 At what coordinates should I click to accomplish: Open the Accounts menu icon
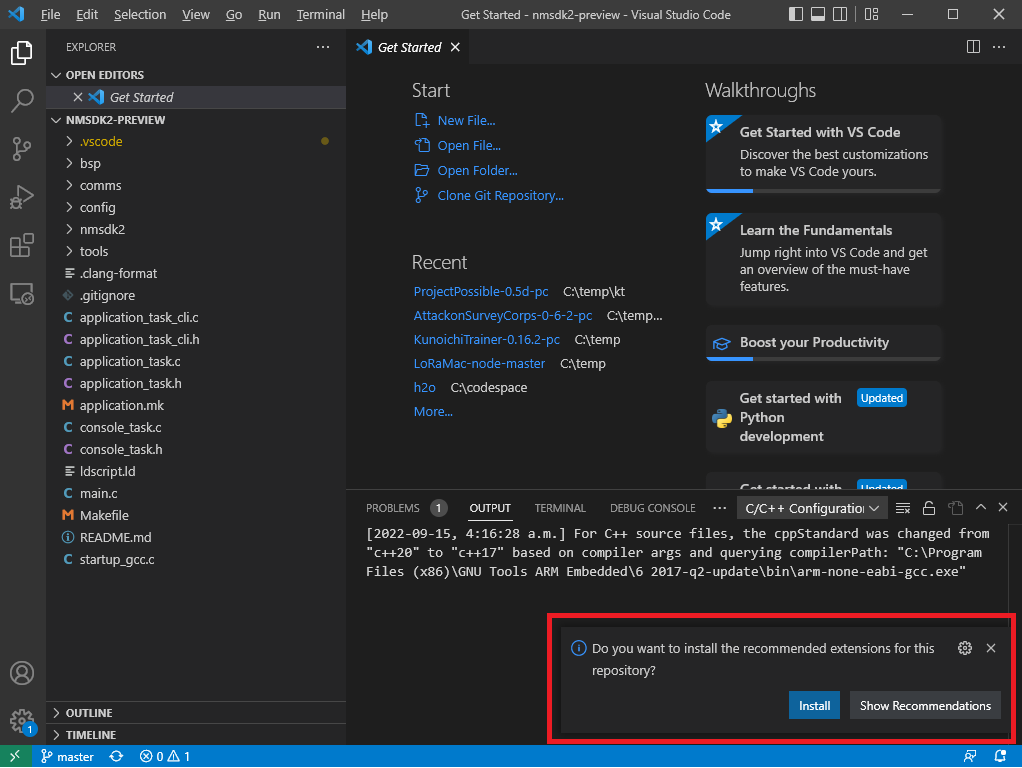pyautogui.click(x=22, y=673)
